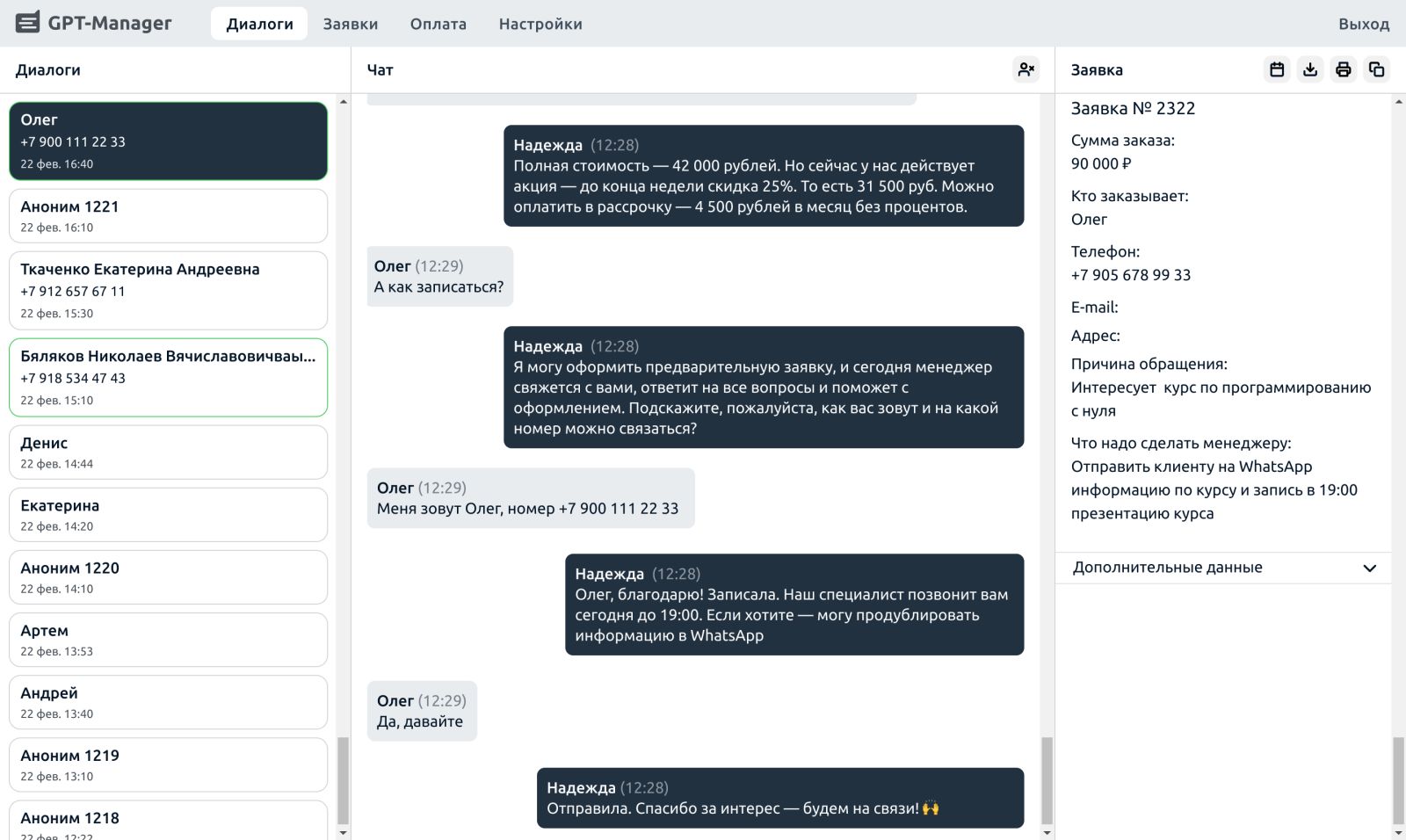Choose the Бяляков Николаев dialog entry
This screenshot has width=1406, height=840.
tap(168, 377)
